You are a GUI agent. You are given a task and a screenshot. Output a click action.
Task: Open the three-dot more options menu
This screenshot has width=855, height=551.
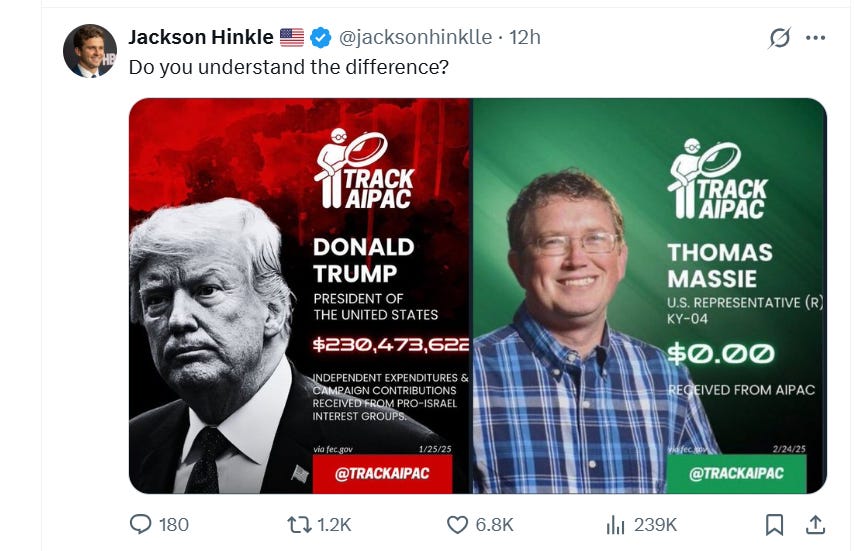(815, 38)
